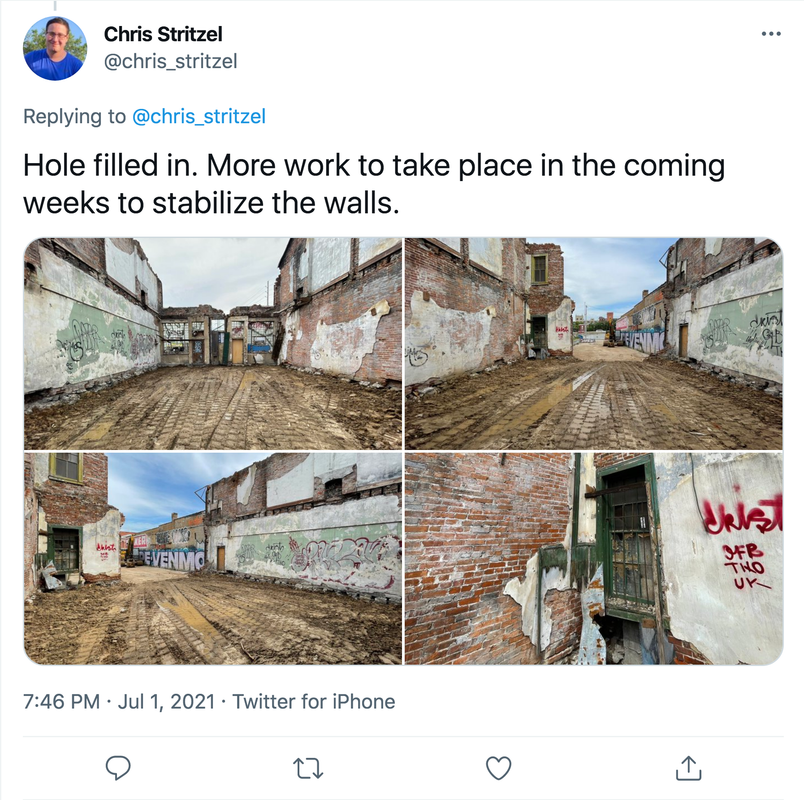Click the 7:46 PM timestamp
Screen dimensions: 804x800
[x=62, y=702]
